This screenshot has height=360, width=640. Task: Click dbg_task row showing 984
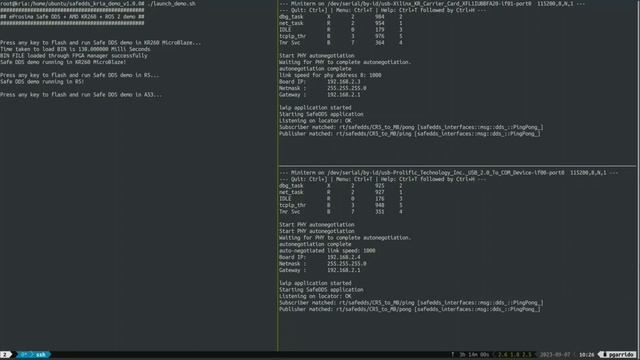[341, 17]
